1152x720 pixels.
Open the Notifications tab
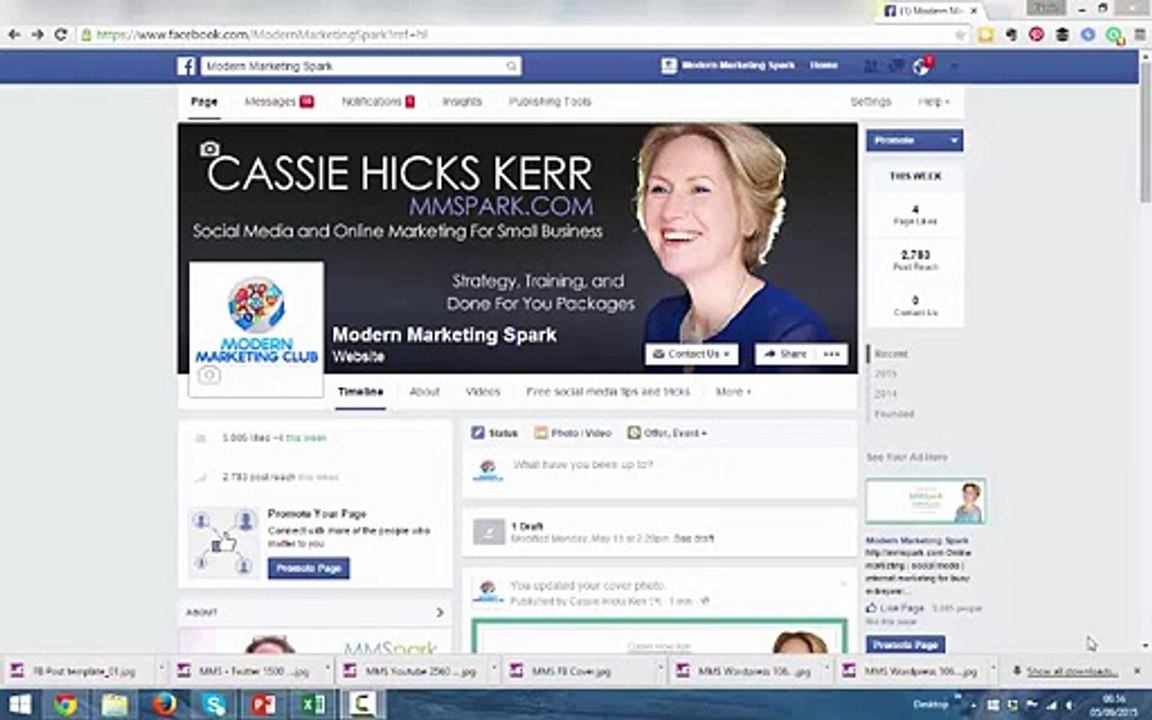tap(378, 101)
